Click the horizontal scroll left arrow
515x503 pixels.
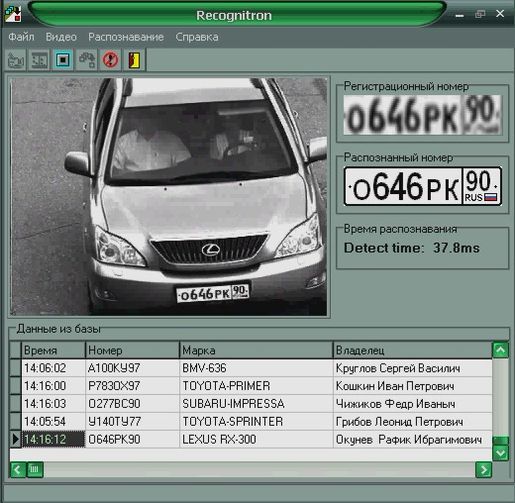(18, 470)
